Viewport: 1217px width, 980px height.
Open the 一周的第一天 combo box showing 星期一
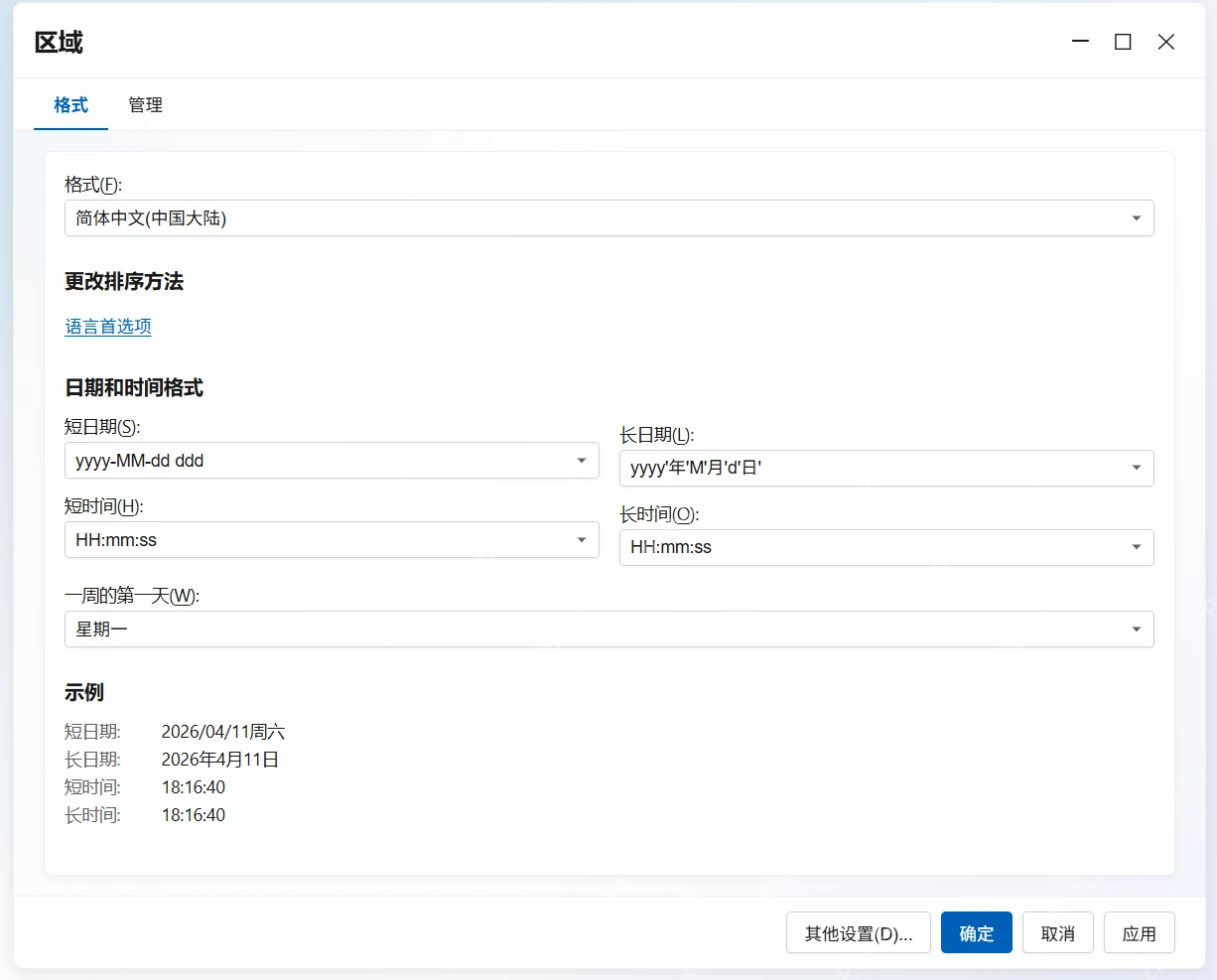coord(608,630)
